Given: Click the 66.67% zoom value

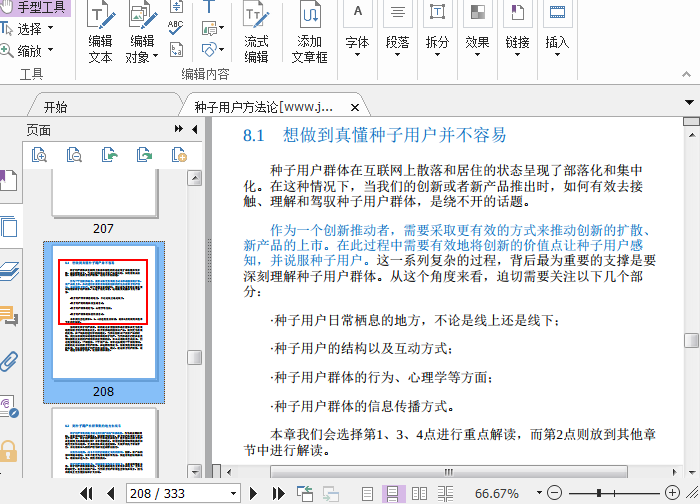Looking at the screenshot, I should tap(496, 493).
